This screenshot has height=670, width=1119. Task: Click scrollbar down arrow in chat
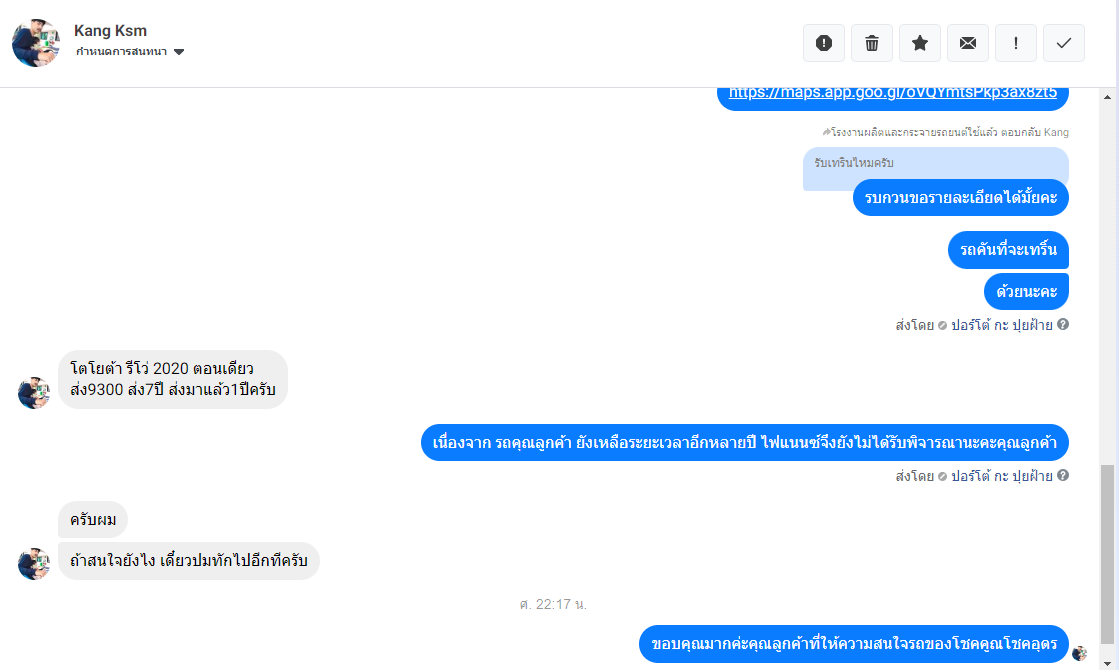[x=1107, y=664]
